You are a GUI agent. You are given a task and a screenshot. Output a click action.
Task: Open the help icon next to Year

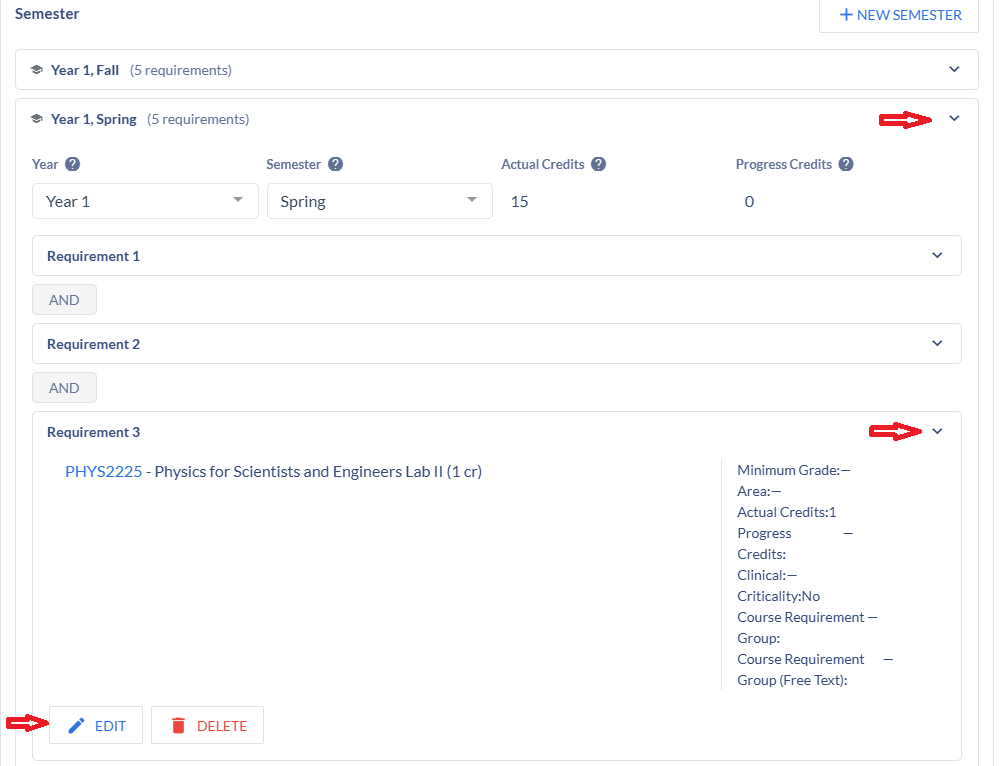pyautogui.click(x=72, y=165)
